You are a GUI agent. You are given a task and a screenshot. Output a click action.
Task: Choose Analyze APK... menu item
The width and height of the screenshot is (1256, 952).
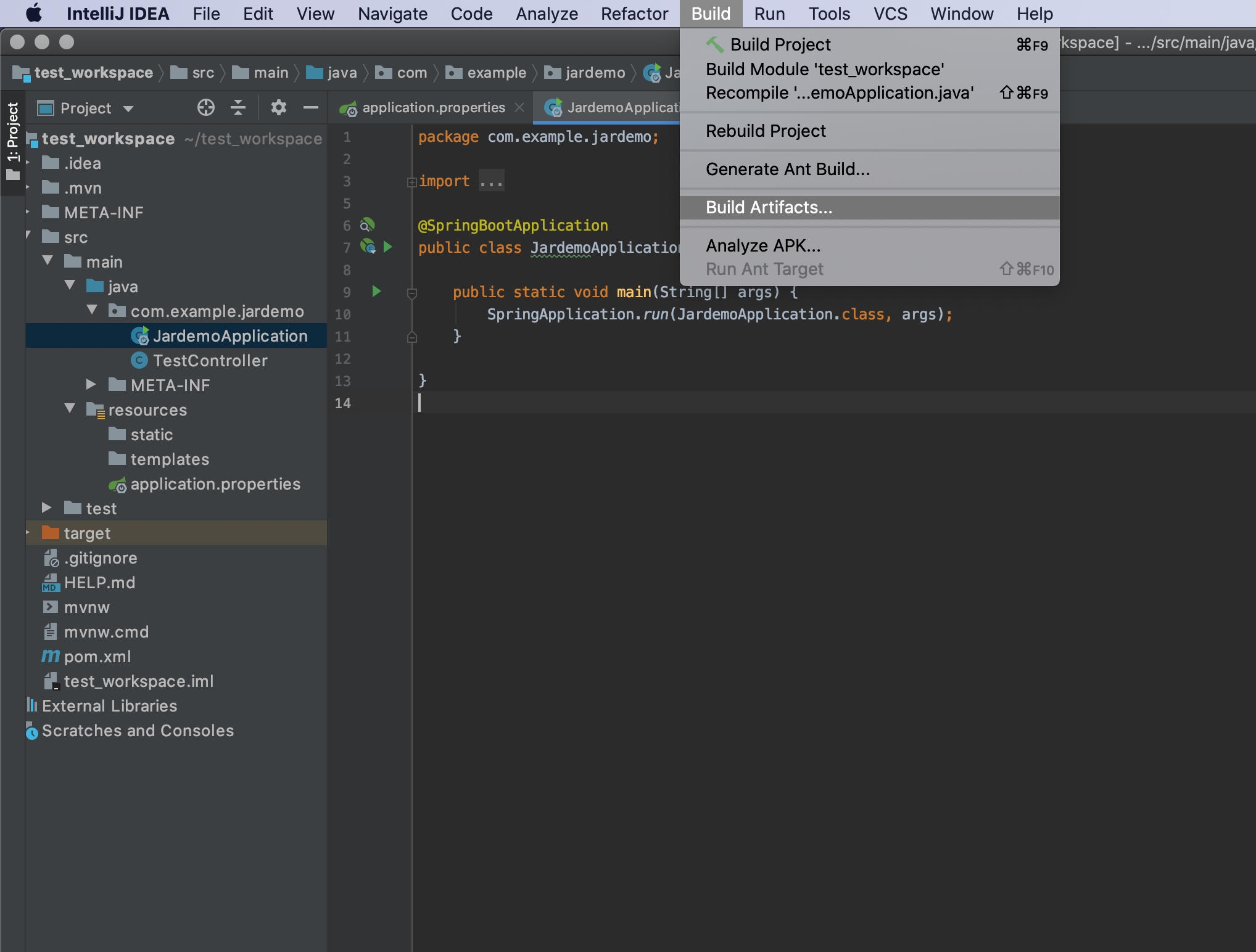click(x=869, y=246)
